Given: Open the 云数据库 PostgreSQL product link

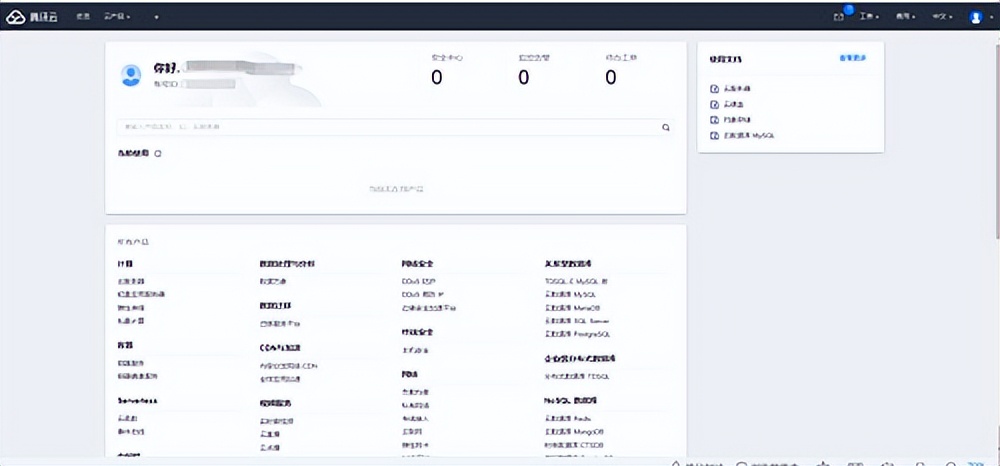Looking at the screenshot, I should (x=578, y=334).
